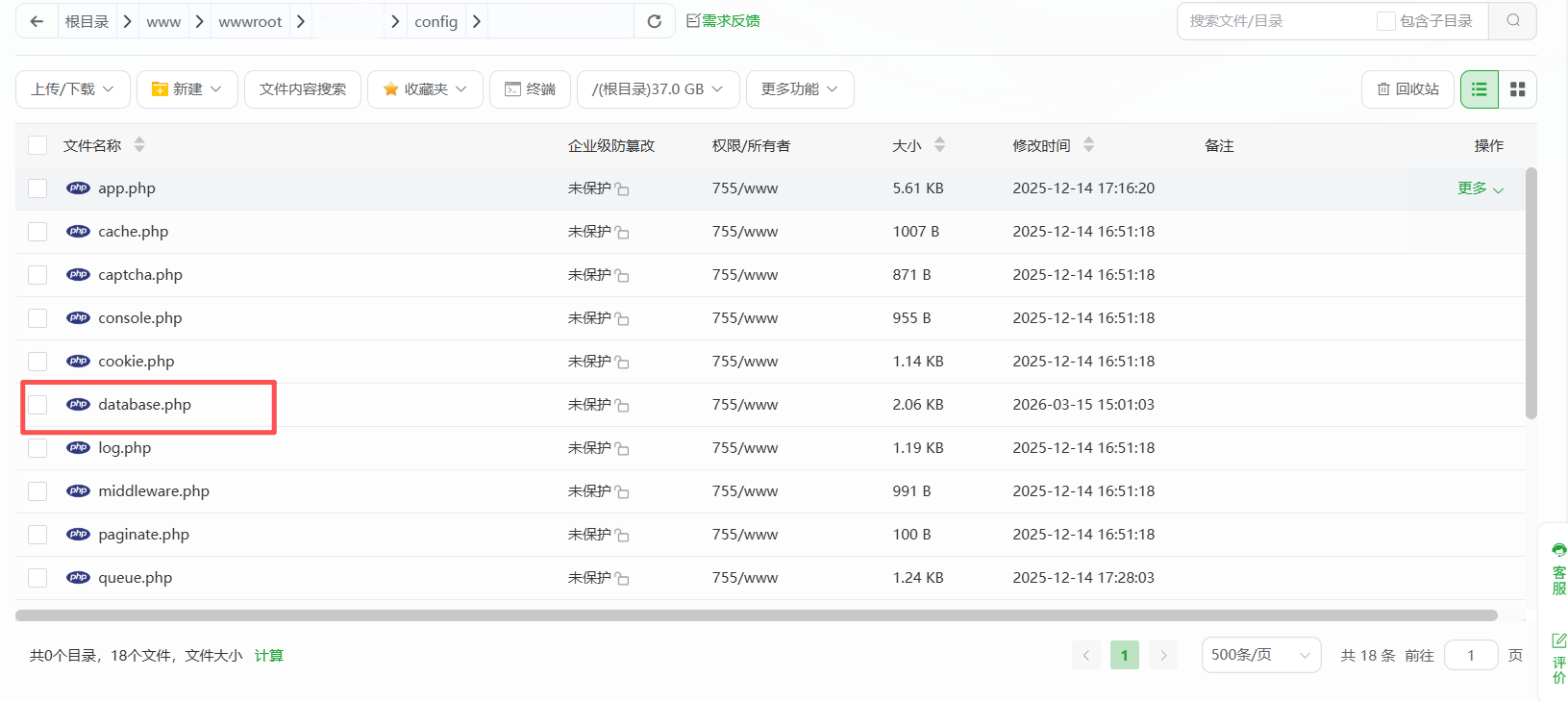Click the vertical scrollbar of file list
Viewport: 1568px width, 702px height.
pos(1531,293)
